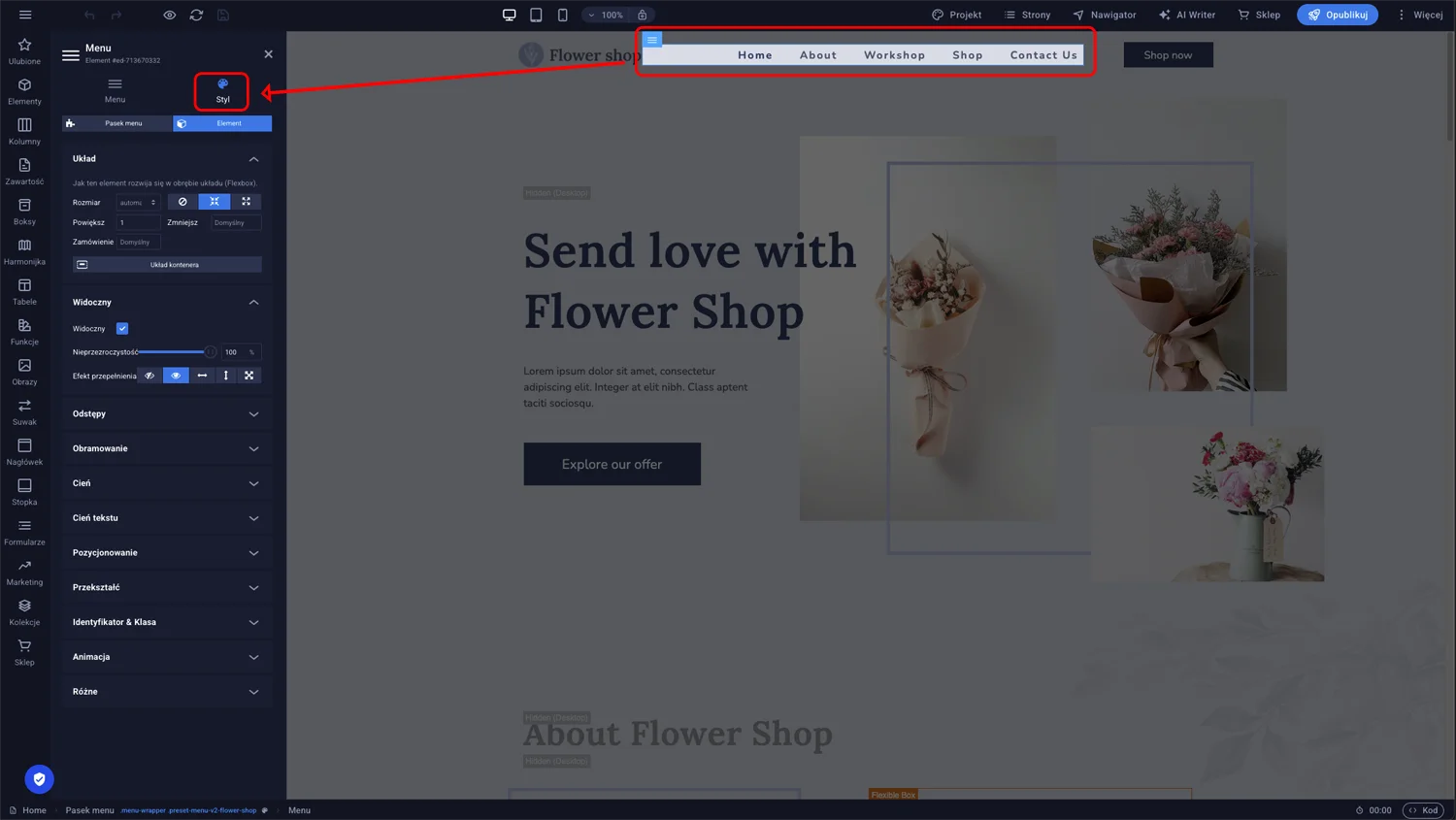Switch to tablet preview mode
Screen dimensions: 1456x820
(x=535, y=14)
